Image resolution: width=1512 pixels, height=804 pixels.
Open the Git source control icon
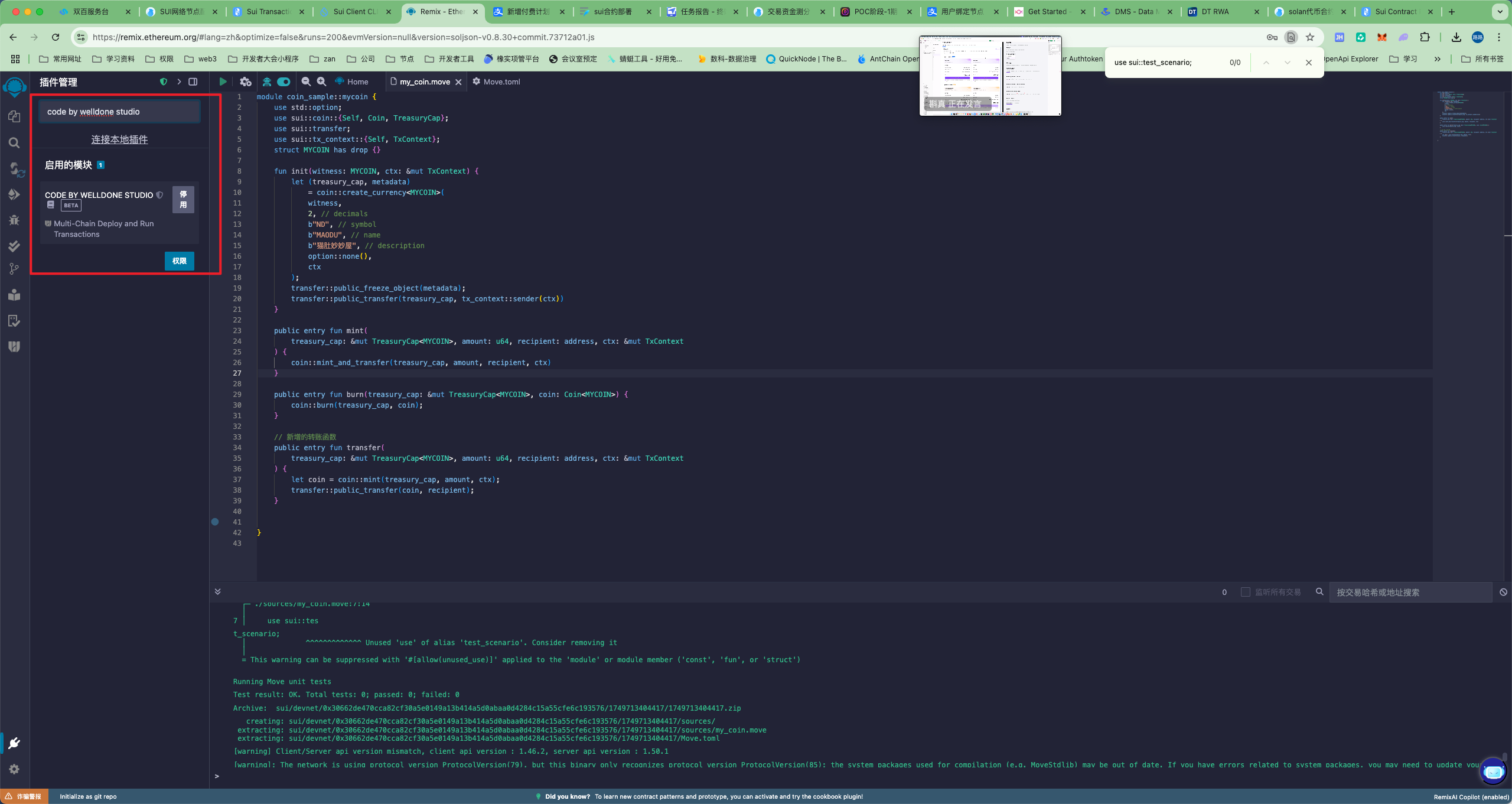click(x=14, y=269)
